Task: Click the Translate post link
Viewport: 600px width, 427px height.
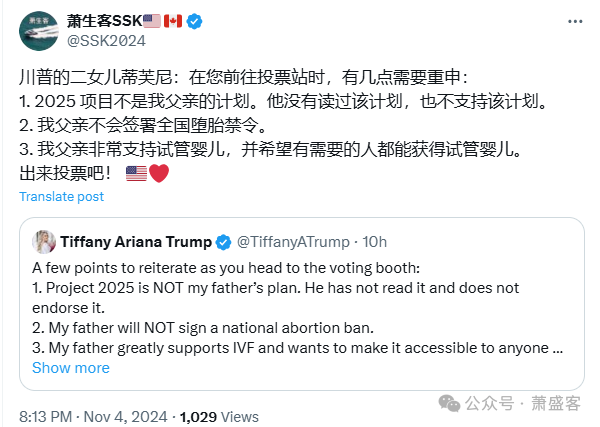Action: 62,196
